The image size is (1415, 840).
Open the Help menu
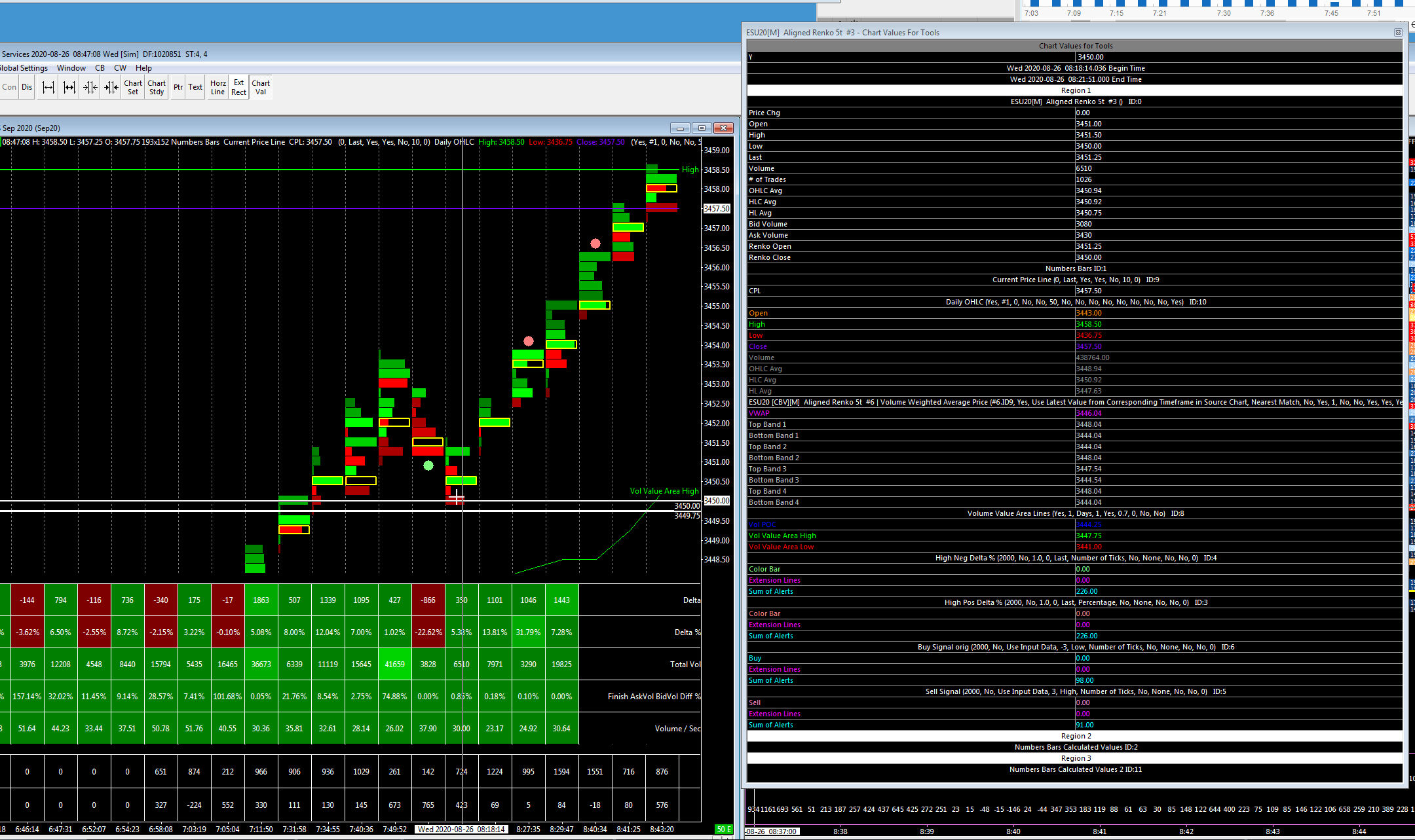[143, 68]
